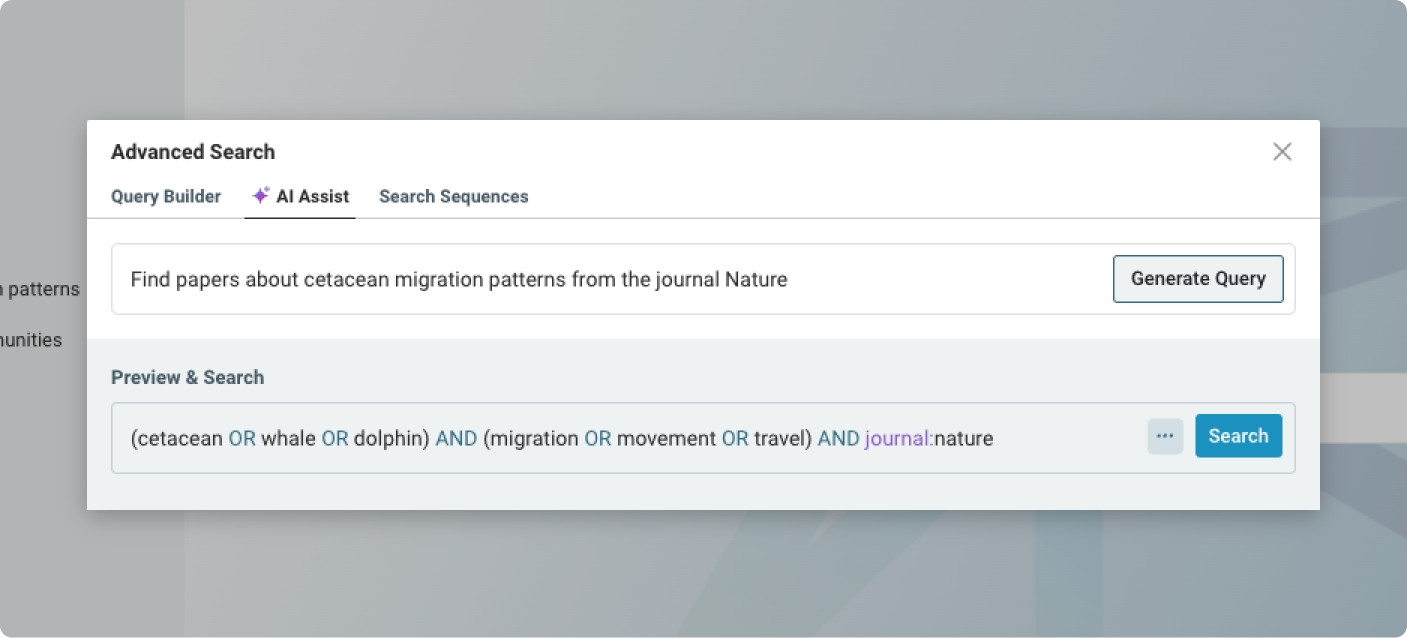Screen dimensions: 1407x638
Task: Run the Search button
Action: point(1238,436)
